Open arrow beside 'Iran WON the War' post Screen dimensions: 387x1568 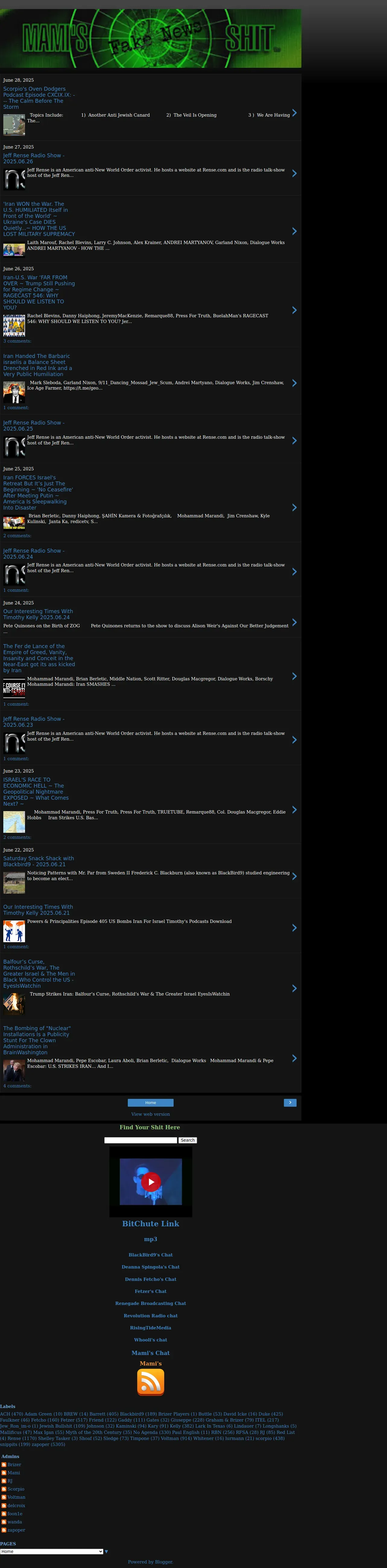[x=294, y=231]
